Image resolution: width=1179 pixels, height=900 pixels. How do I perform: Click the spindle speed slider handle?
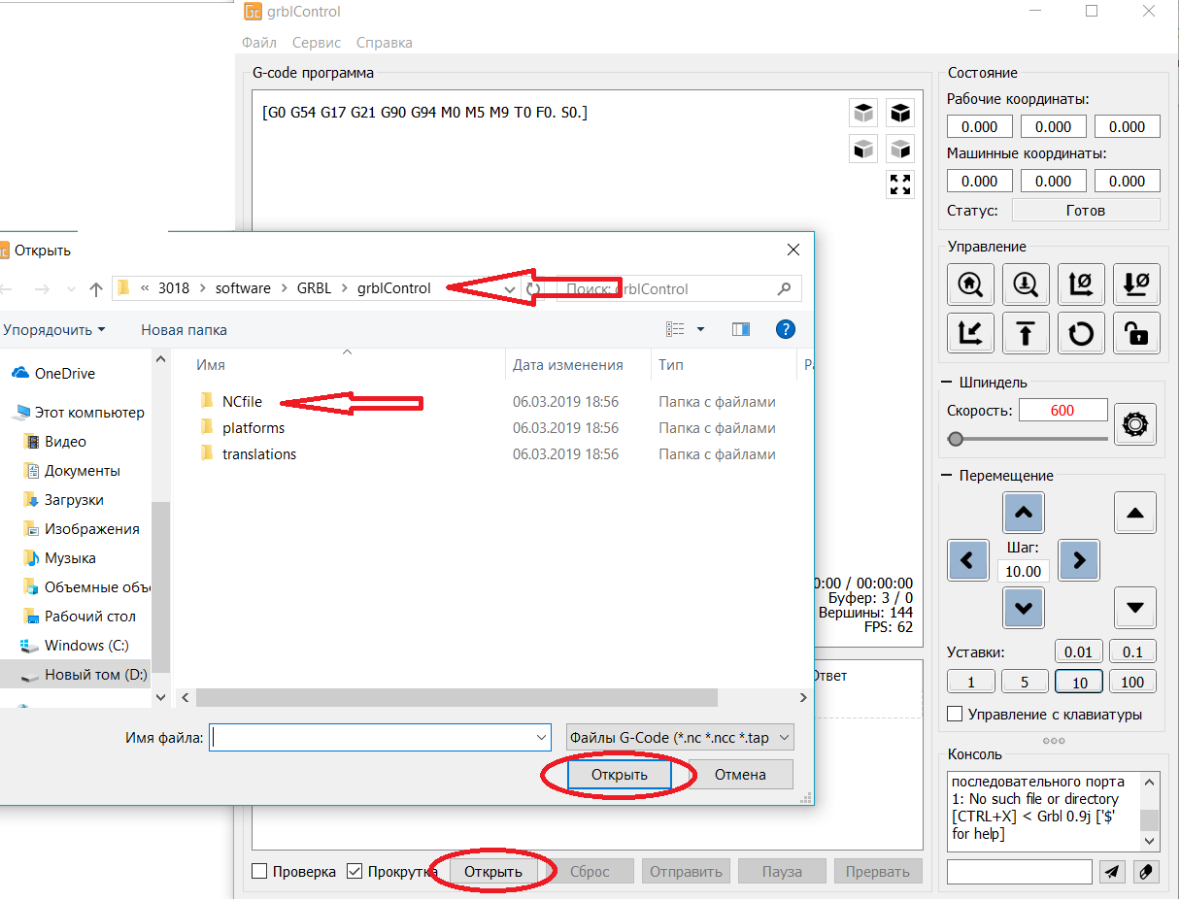956,439
